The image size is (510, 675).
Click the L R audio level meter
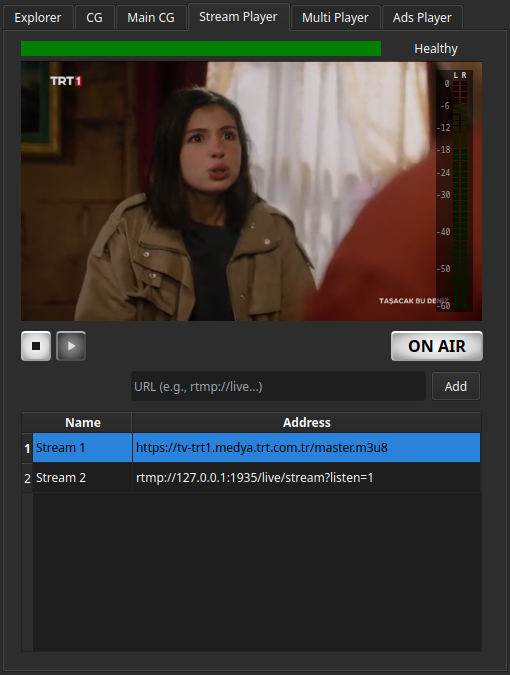click(x=455, y=191)
